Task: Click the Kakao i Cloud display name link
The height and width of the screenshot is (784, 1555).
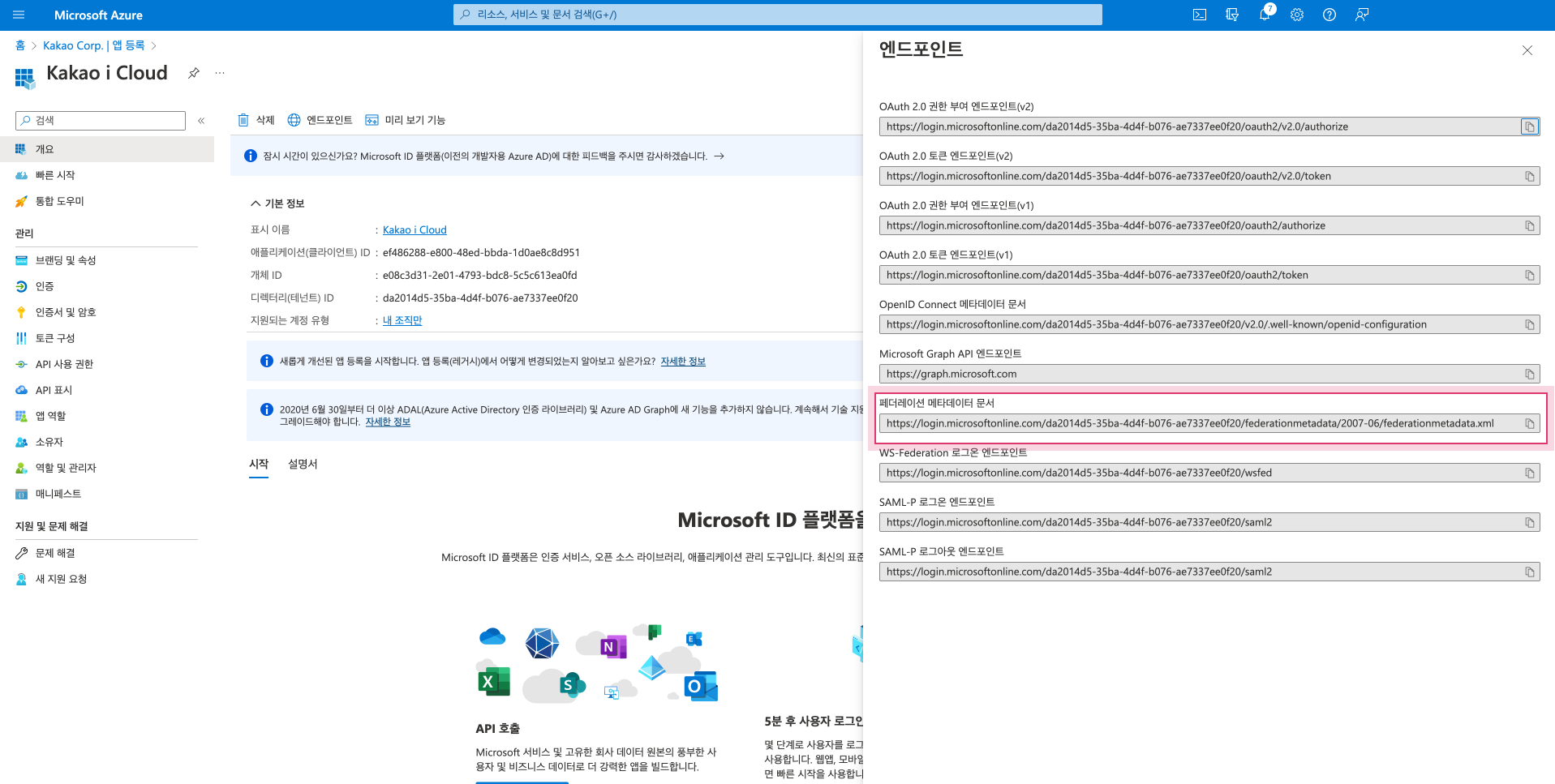Action: (x=415, y=230)
